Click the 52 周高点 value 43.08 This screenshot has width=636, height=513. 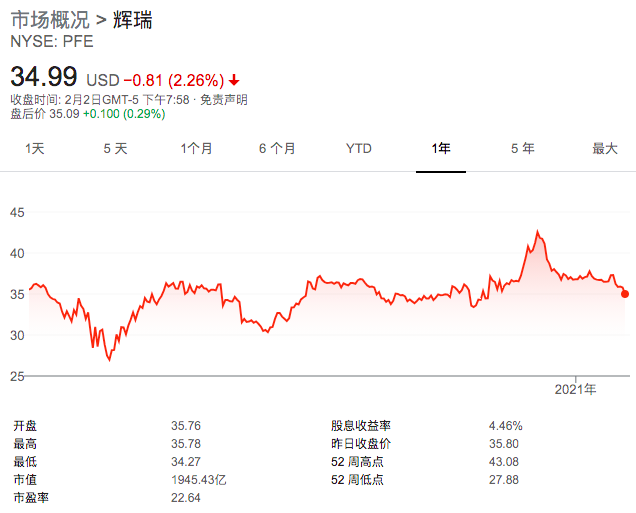tap(504, 461)
